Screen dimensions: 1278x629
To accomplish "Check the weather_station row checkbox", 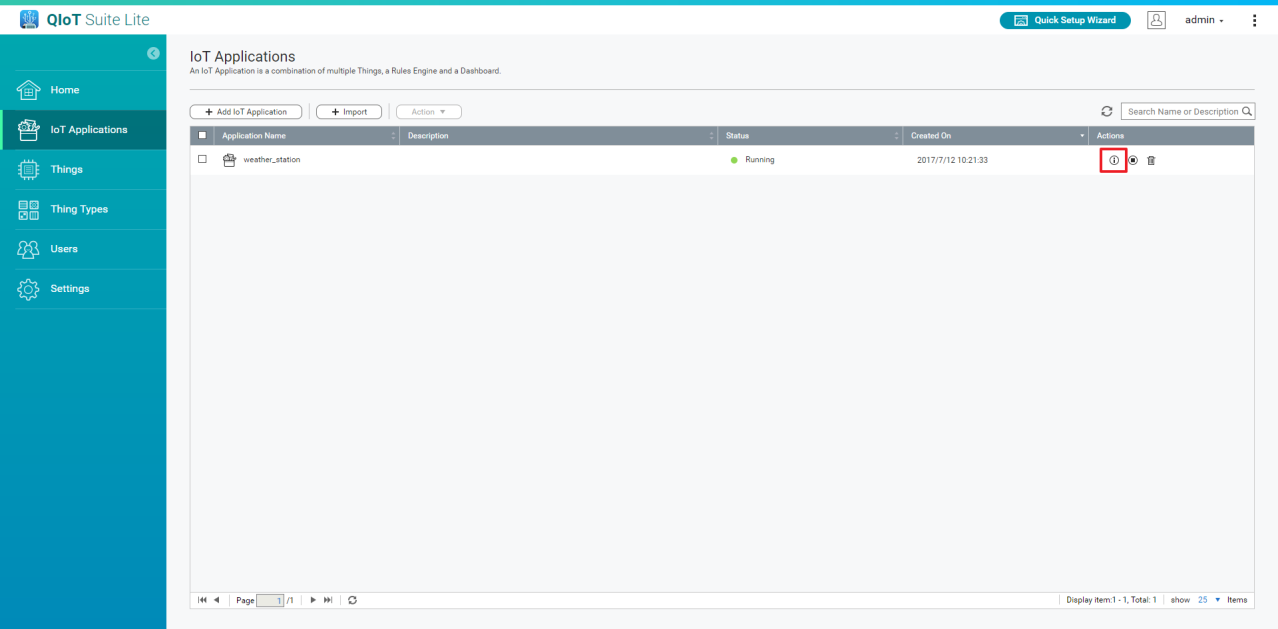I will click(203, 159).
